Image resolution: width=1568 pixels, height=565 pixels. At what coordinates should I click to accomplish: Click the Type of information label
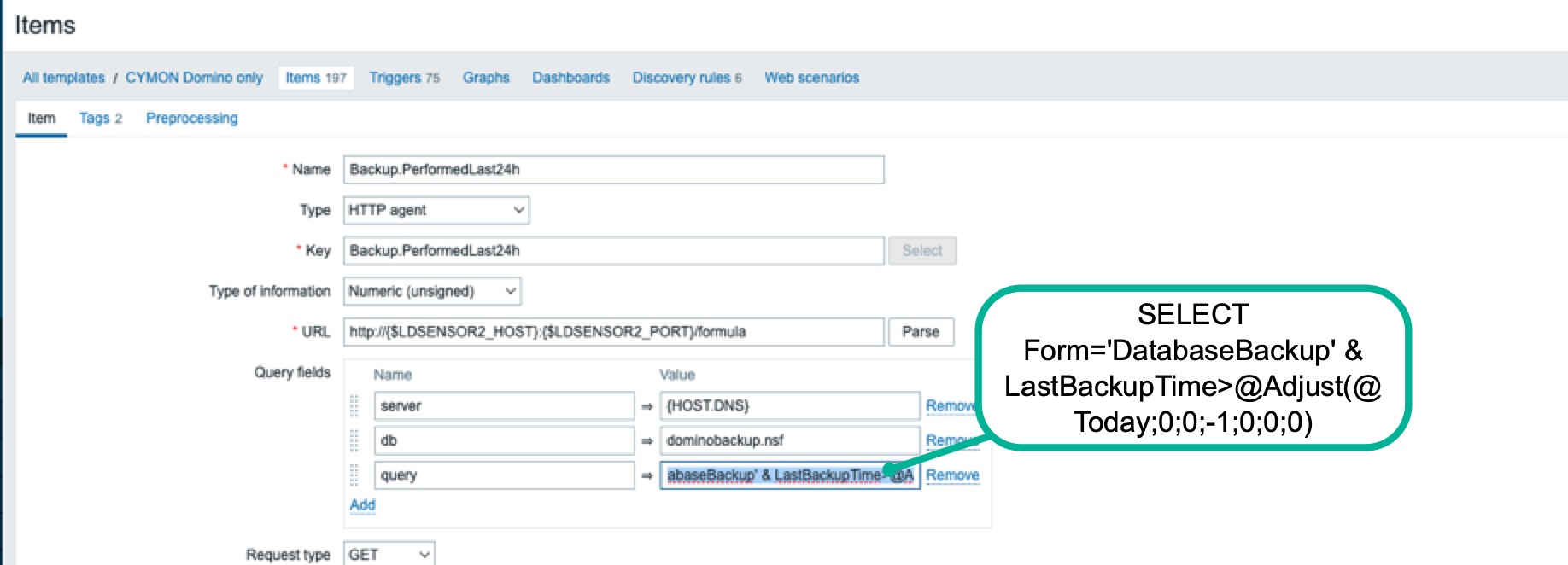[x=269, y=292]
